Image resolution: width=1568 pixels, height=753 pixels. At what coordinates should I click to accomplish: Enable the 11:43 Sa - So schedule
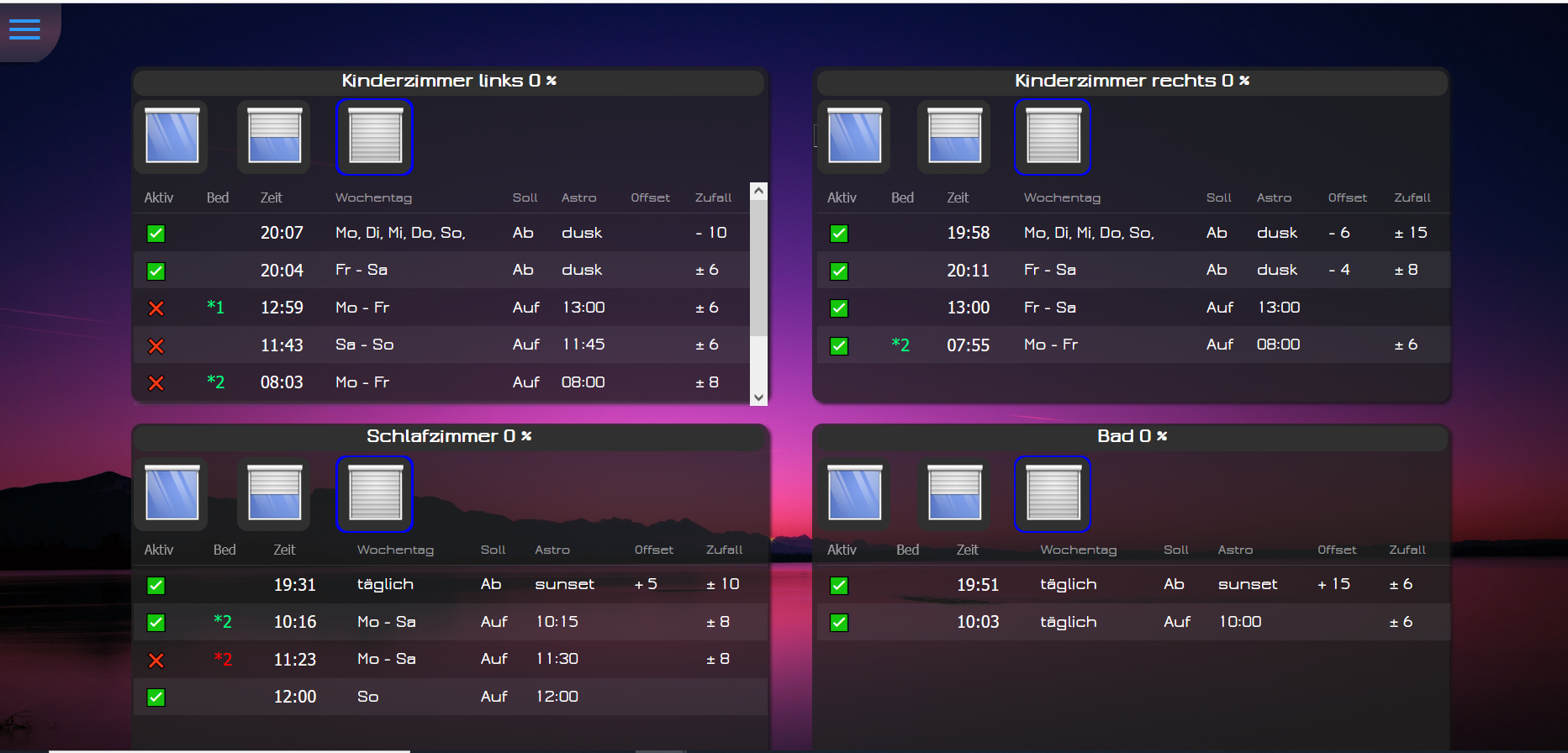[156, 345]
